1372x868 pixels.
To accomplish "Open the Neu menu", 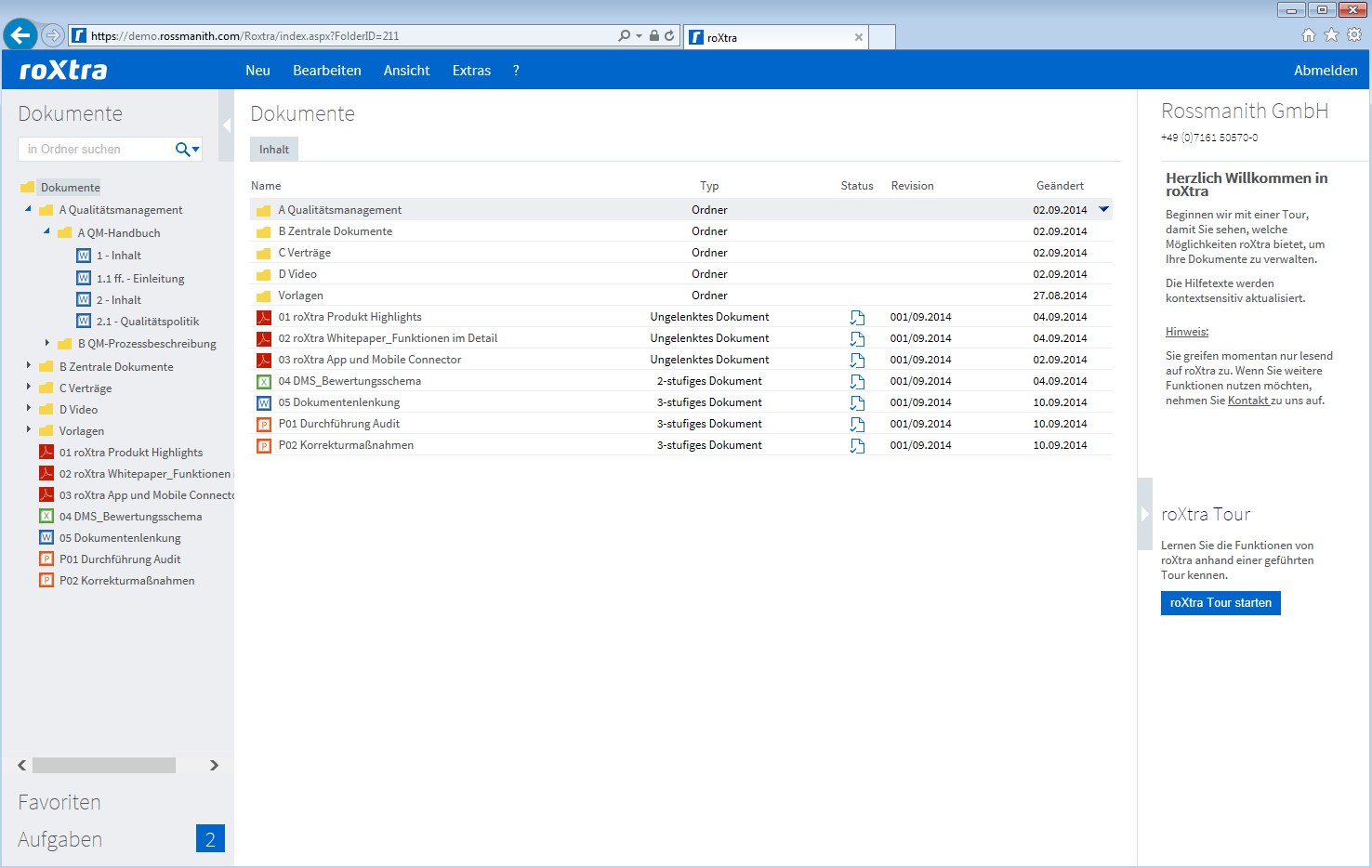I will point(257,71).
